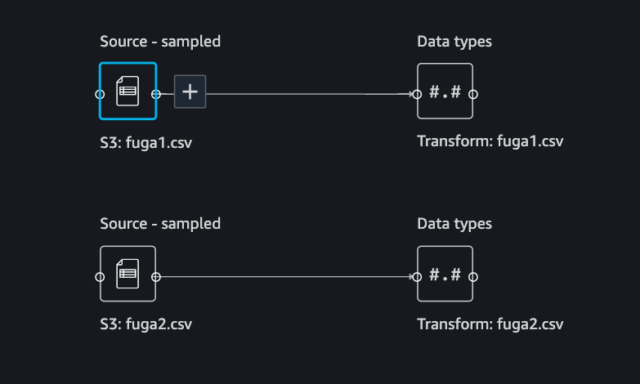Click 'Data types' title above fuga1.csv transform

(x=455, y=42)
